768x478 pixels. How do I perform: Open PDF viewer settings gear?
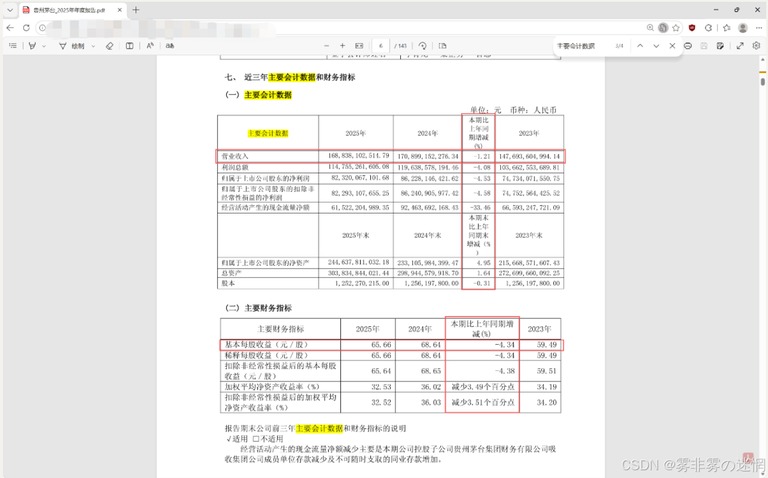pyautogui.click(x=756, y=46)
